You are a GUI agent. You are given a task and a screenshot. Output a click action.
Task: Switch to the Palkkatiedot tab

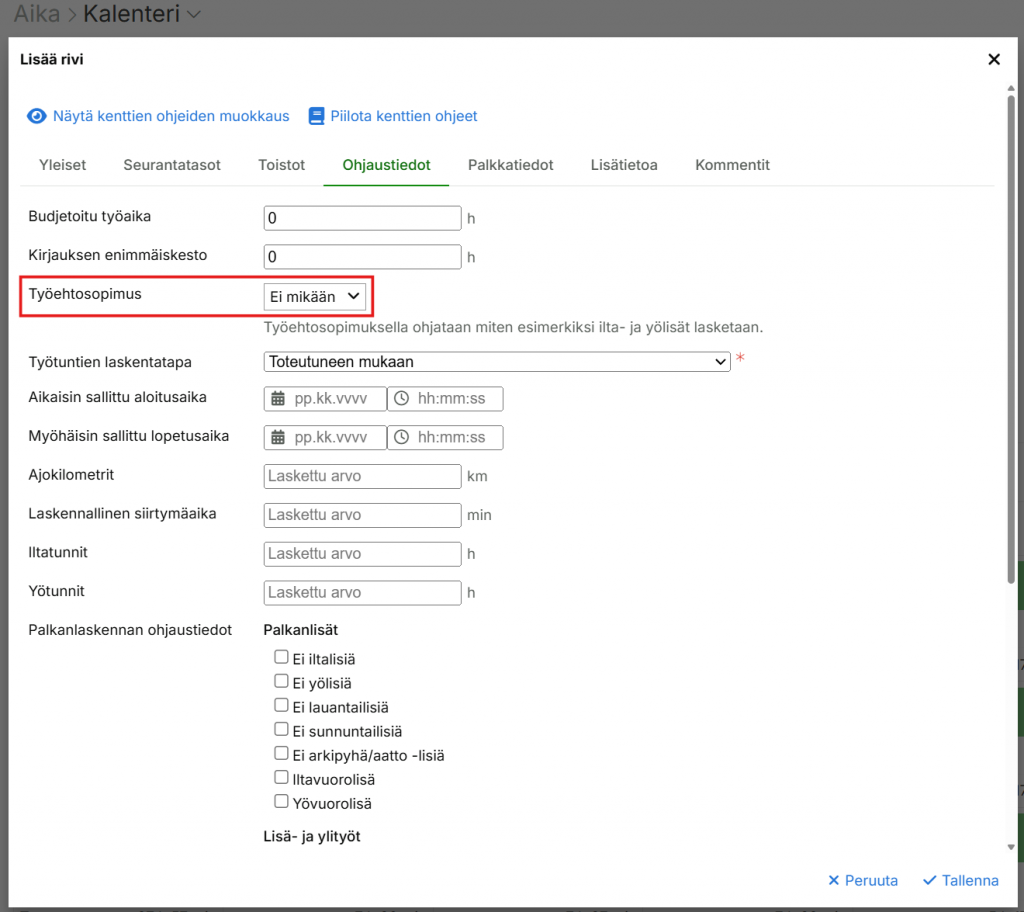click(510, 165)
